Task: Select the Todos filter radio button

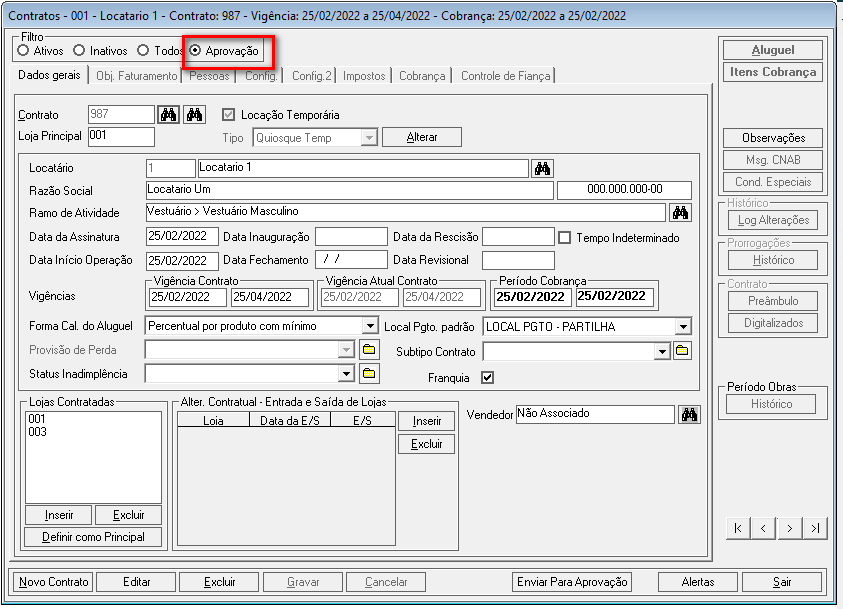Action: click(142, 51)
